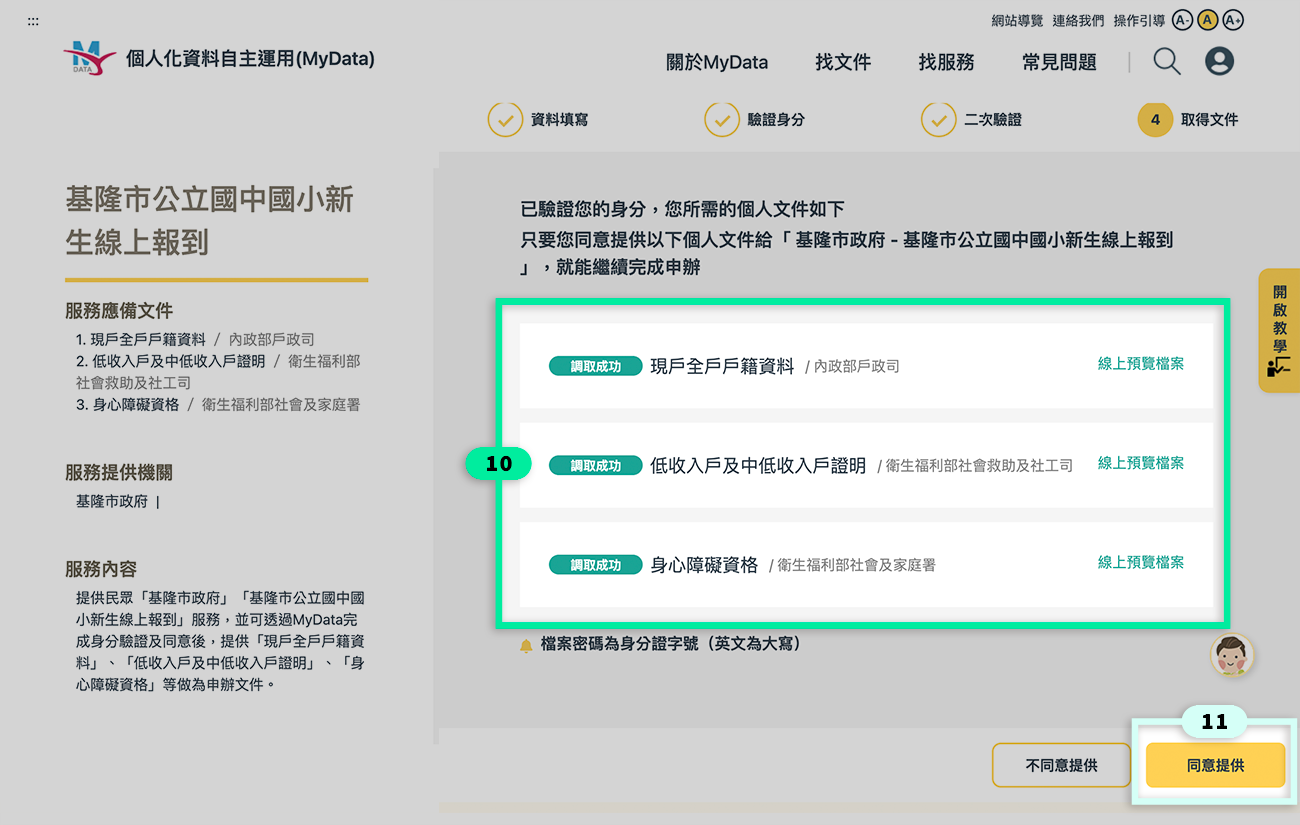The height and width of the screenshot is (825, 1300).
Task: Click the 服務內容 heading
Action: 101,569
